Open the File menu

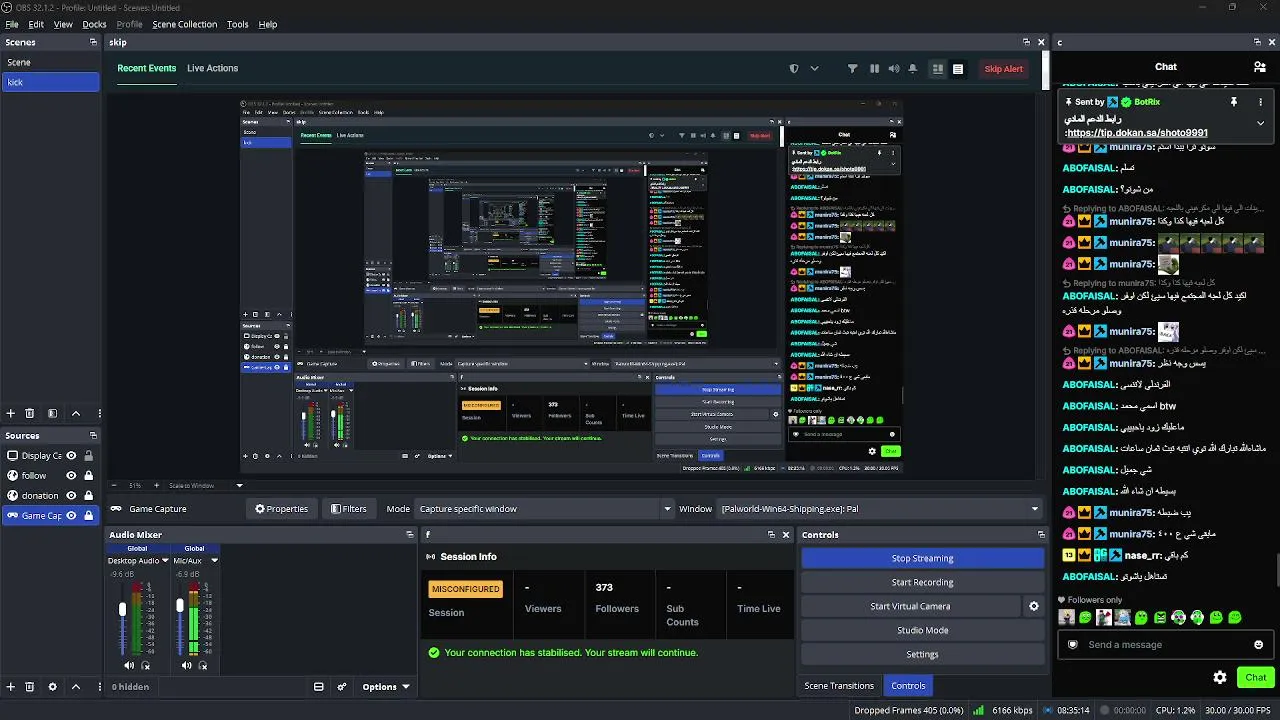point(12,24)
